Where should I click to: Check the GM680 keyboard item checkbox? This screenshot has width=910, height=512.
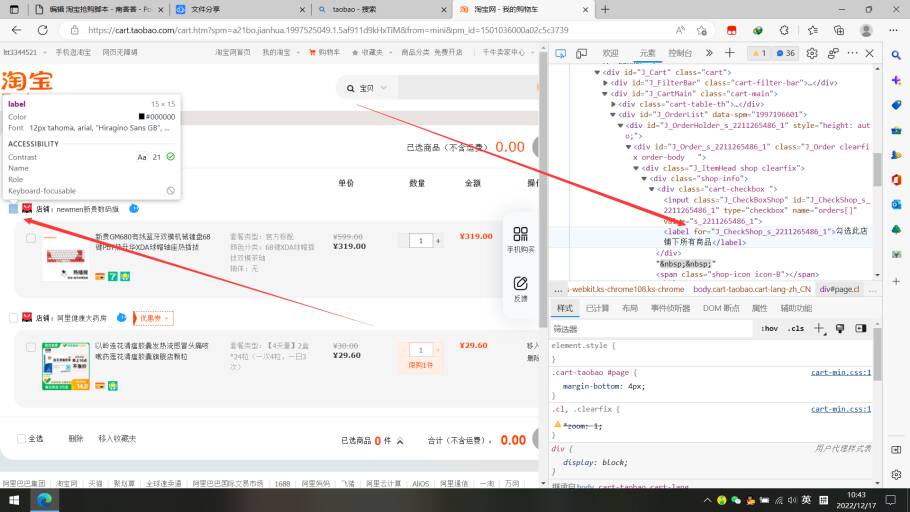[31, 238]
